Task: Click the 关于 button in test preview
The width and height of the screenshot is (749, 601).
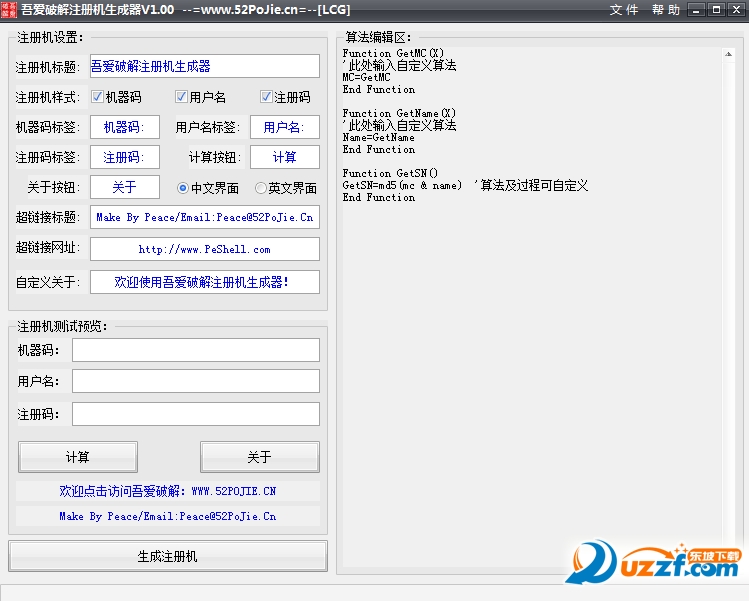Action: (x=259, y=457)
